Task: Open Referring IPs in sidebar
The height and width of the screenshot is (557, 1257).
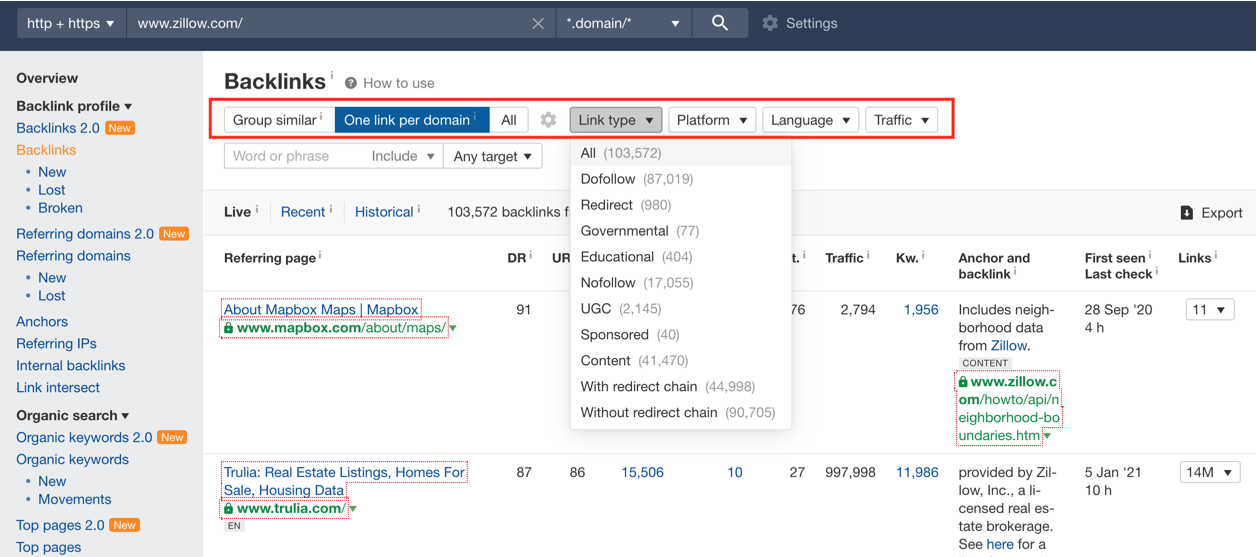Action: pyautogui.click(x=57, y=344)
